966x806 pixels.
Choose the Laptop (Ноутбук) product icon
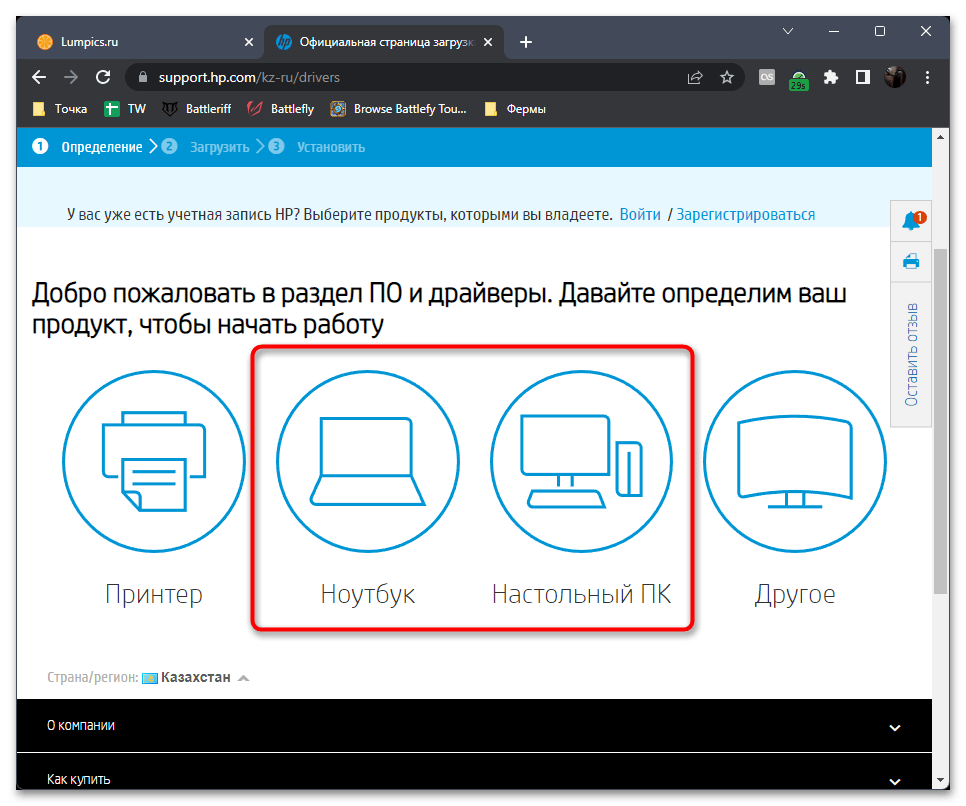pyautogui.click(x=368, y=461)
